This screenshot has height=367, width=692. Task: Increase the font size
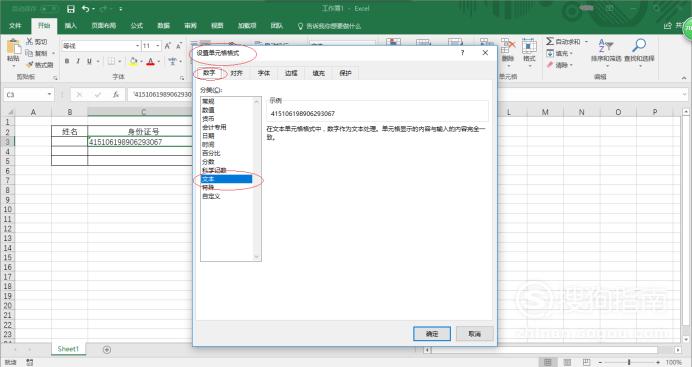168,46
